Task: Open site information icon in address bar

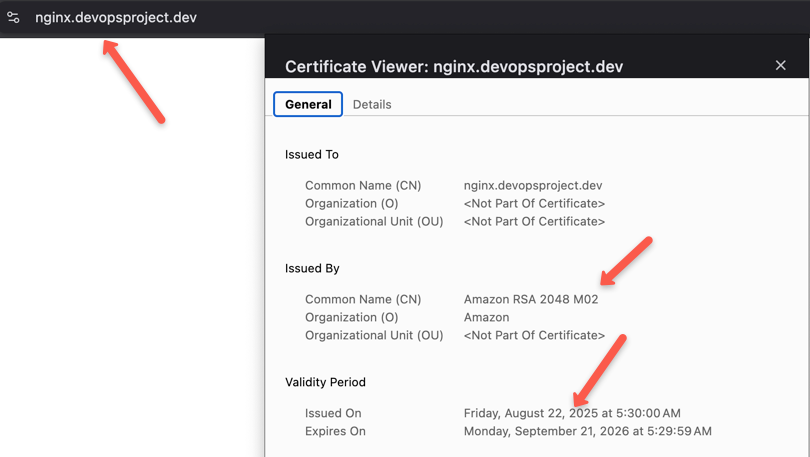Action: [13, 18]
